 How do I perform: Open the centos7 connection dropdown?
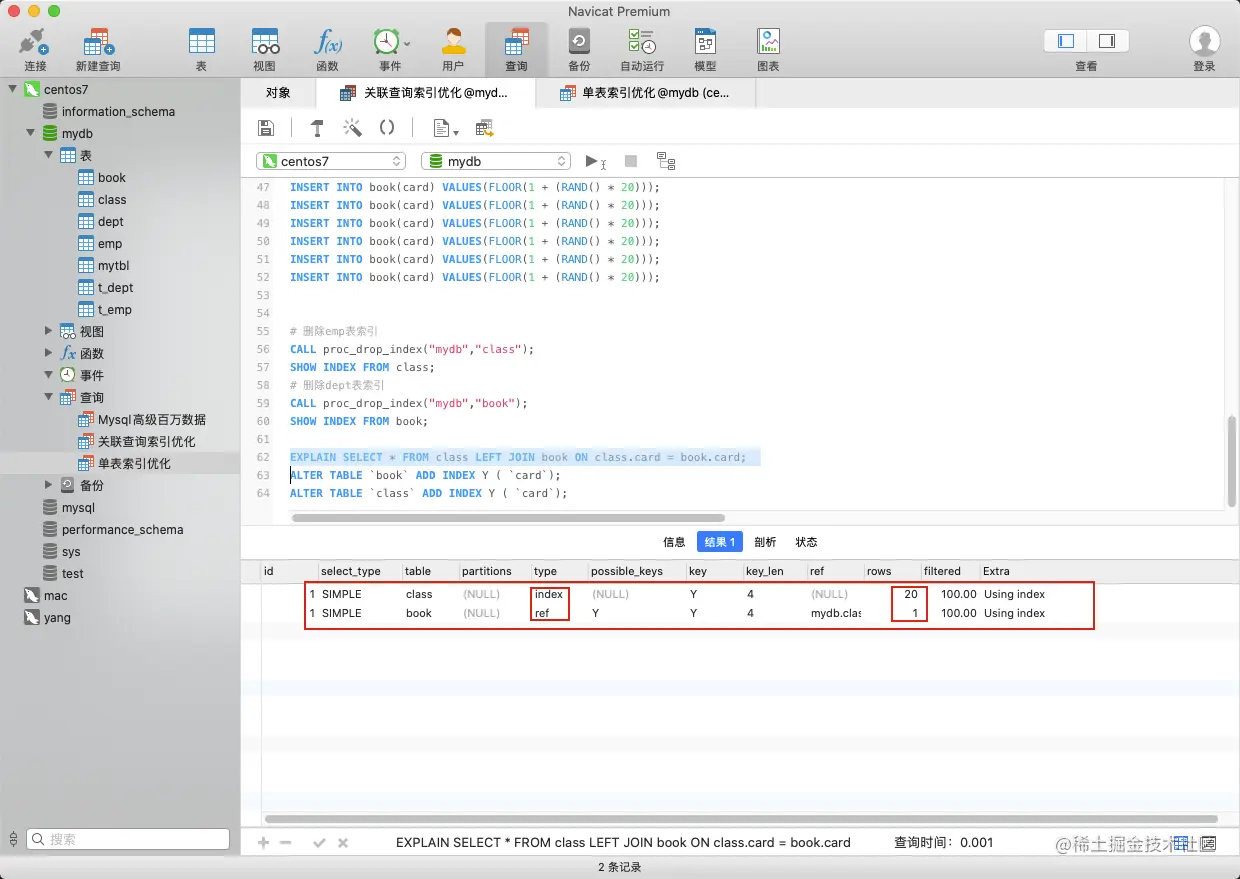[x=331, y=161]
